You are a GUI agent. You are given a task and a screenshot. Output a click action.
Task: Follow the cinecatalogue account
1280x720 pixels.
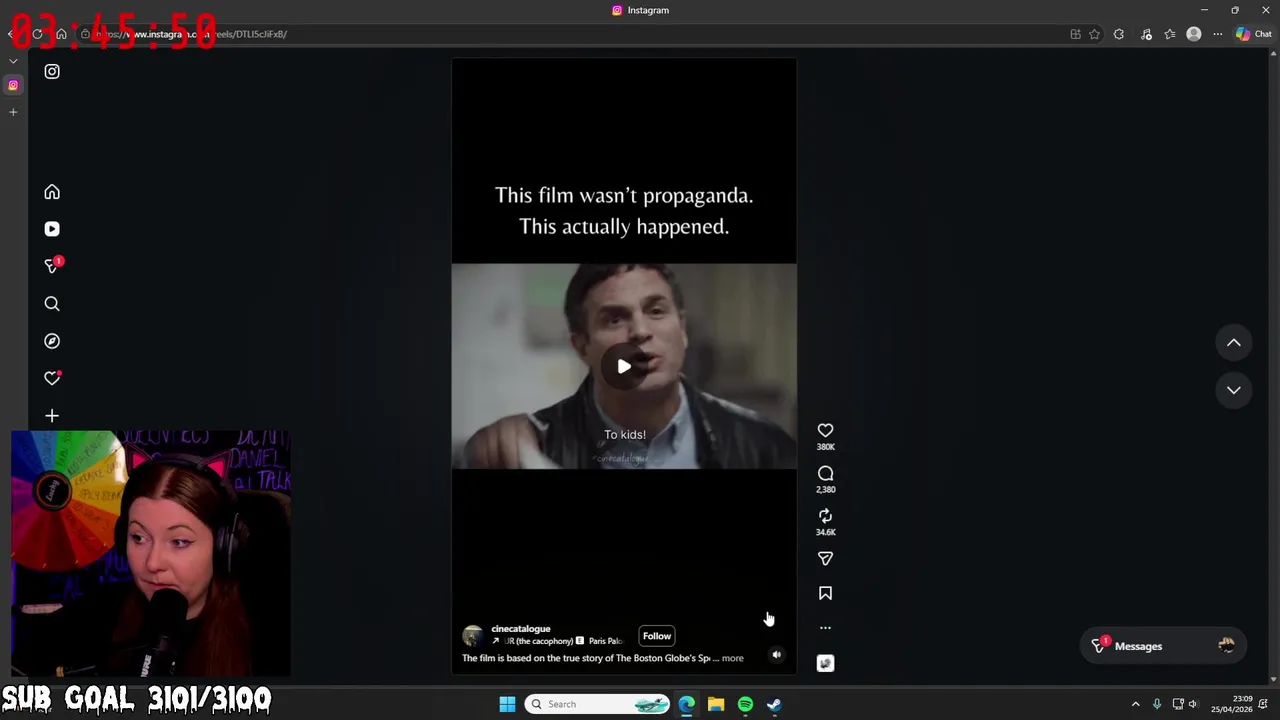(657, 636)
